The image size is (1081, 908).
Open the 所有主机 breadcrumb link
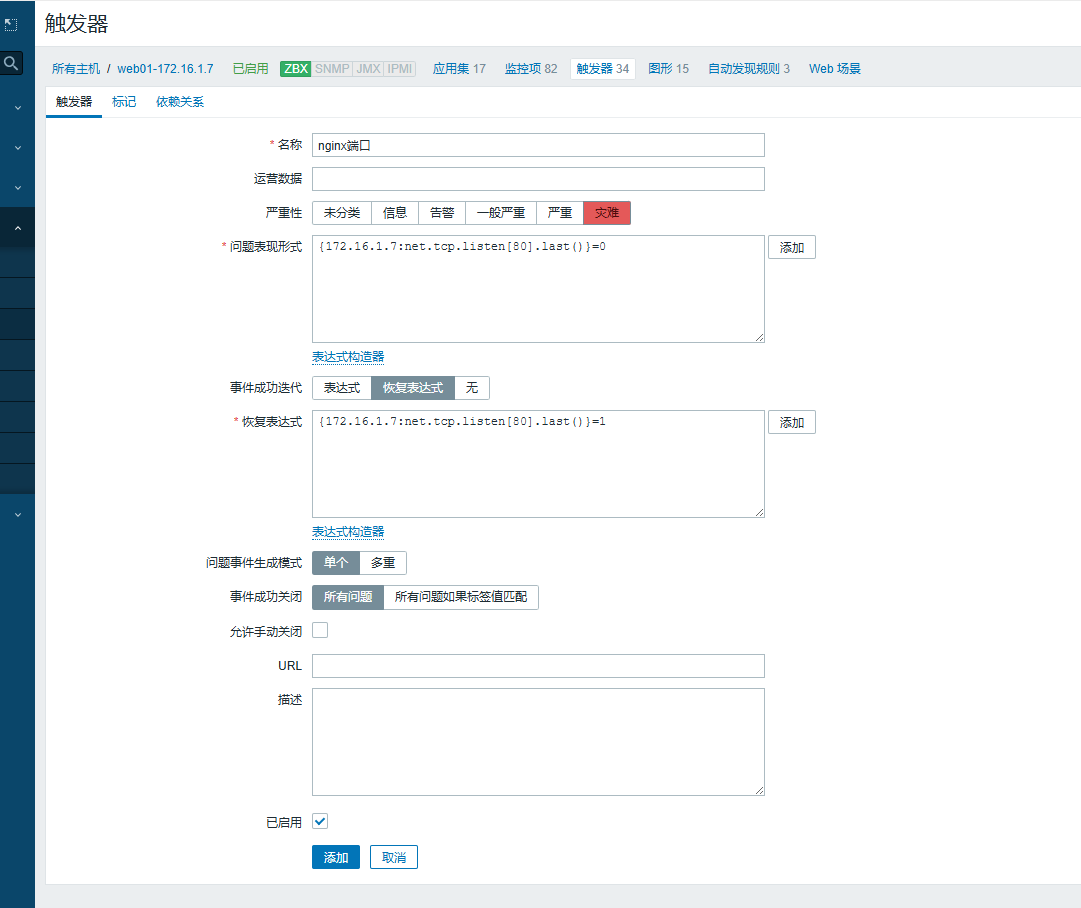pyautogui.click(x=76, y=68)
